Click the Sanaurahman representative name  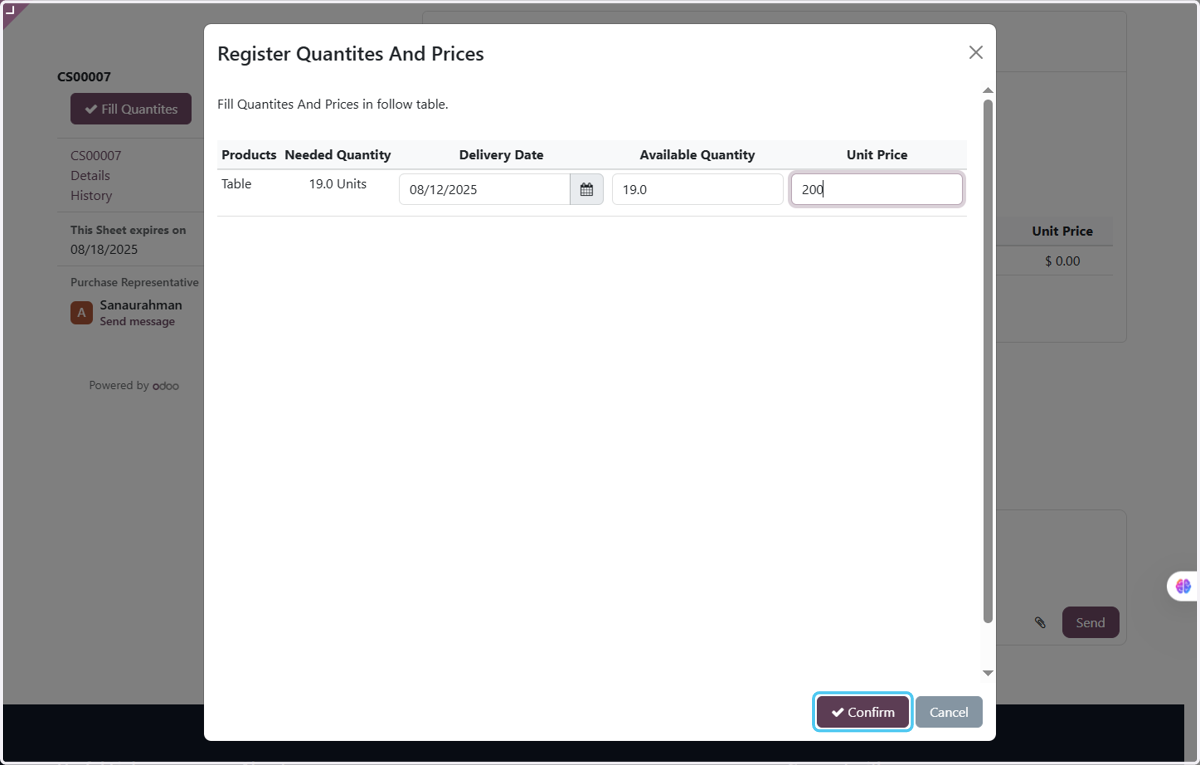coord(141,305)
